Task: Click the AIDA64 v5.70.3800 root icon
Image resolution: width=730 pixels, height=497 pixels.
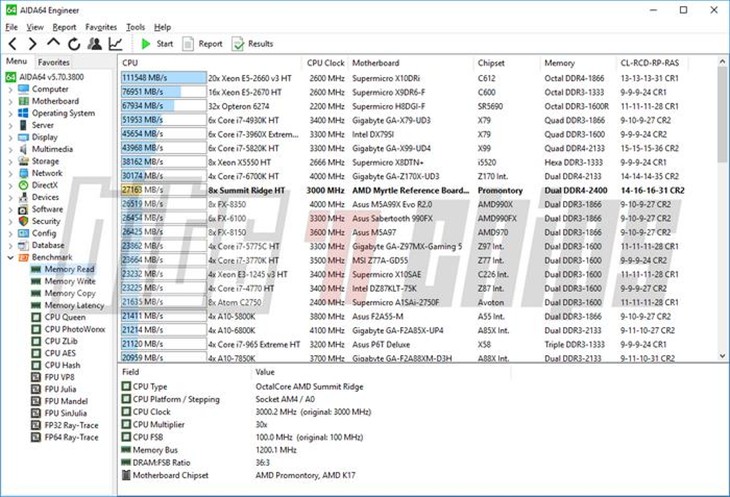Action: point(11,77)
